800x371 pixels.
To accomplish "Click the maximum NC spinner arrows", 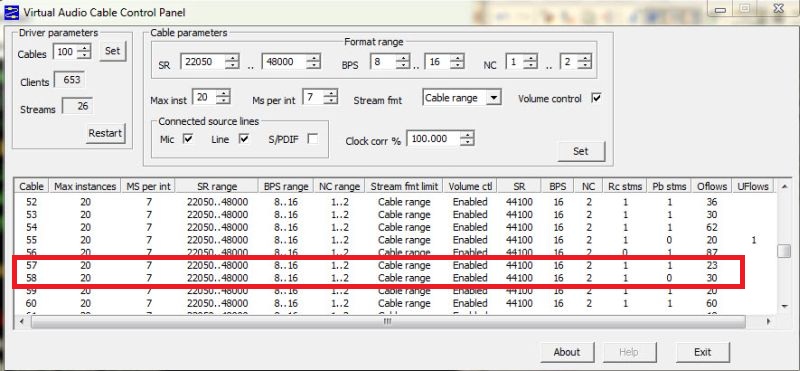I will [585, 62].
